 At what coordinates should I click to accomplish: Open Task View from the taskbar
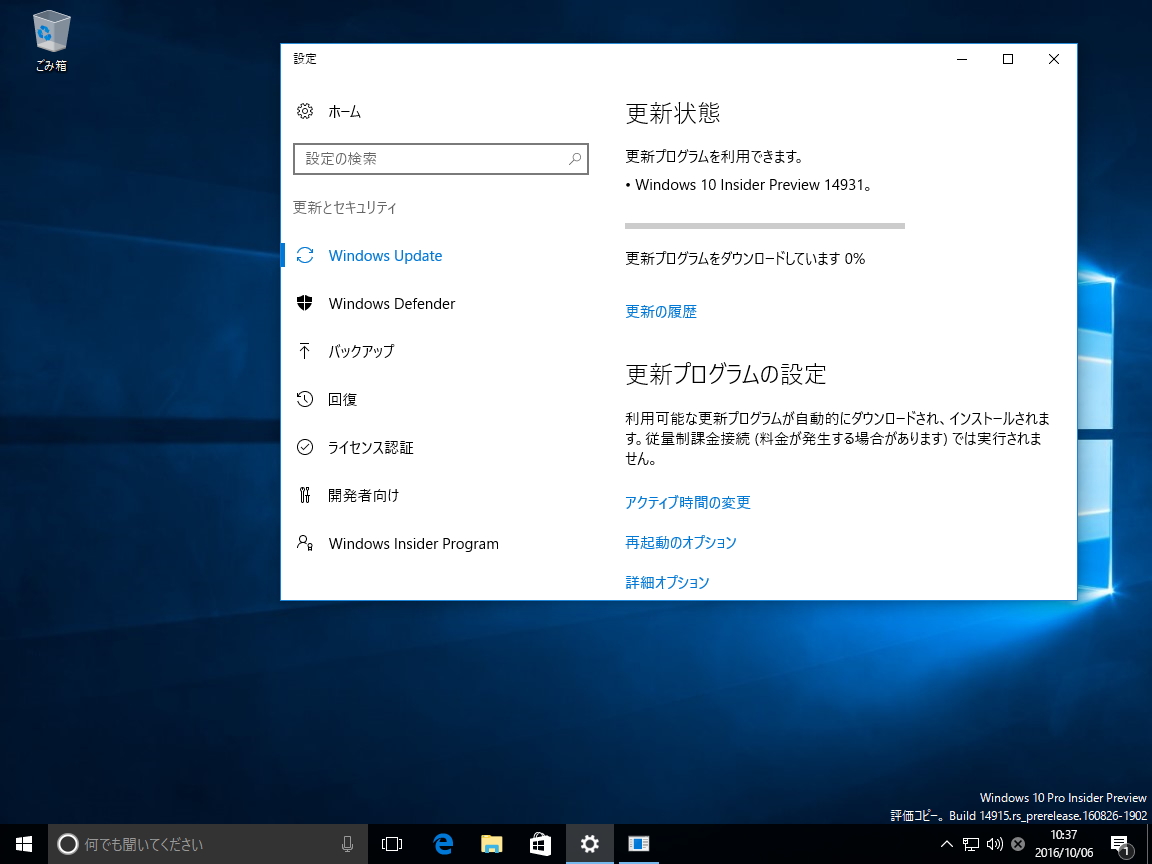coord(391,844)
